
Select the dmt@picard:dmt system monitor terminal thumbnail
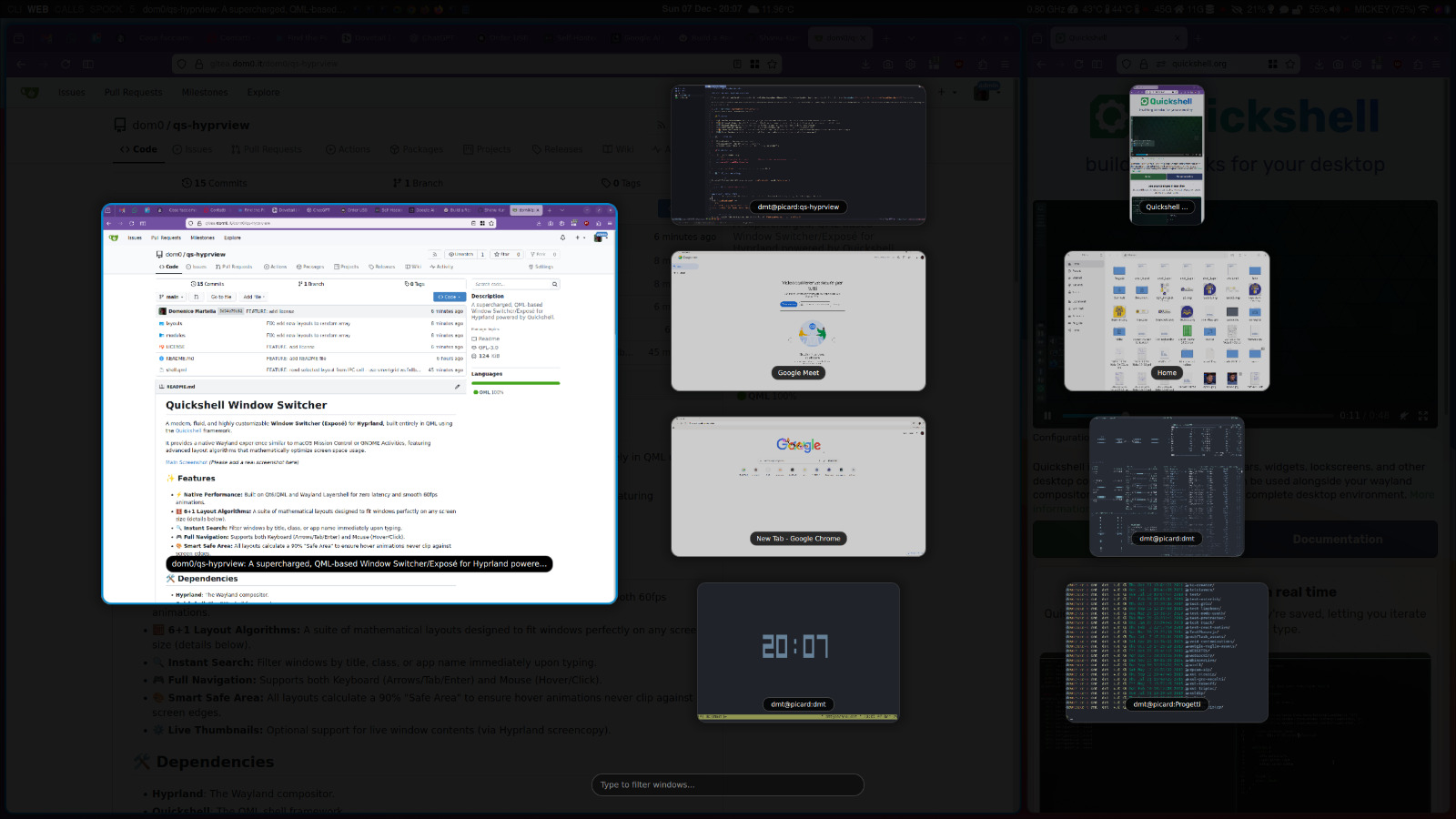pos(1167,487)
